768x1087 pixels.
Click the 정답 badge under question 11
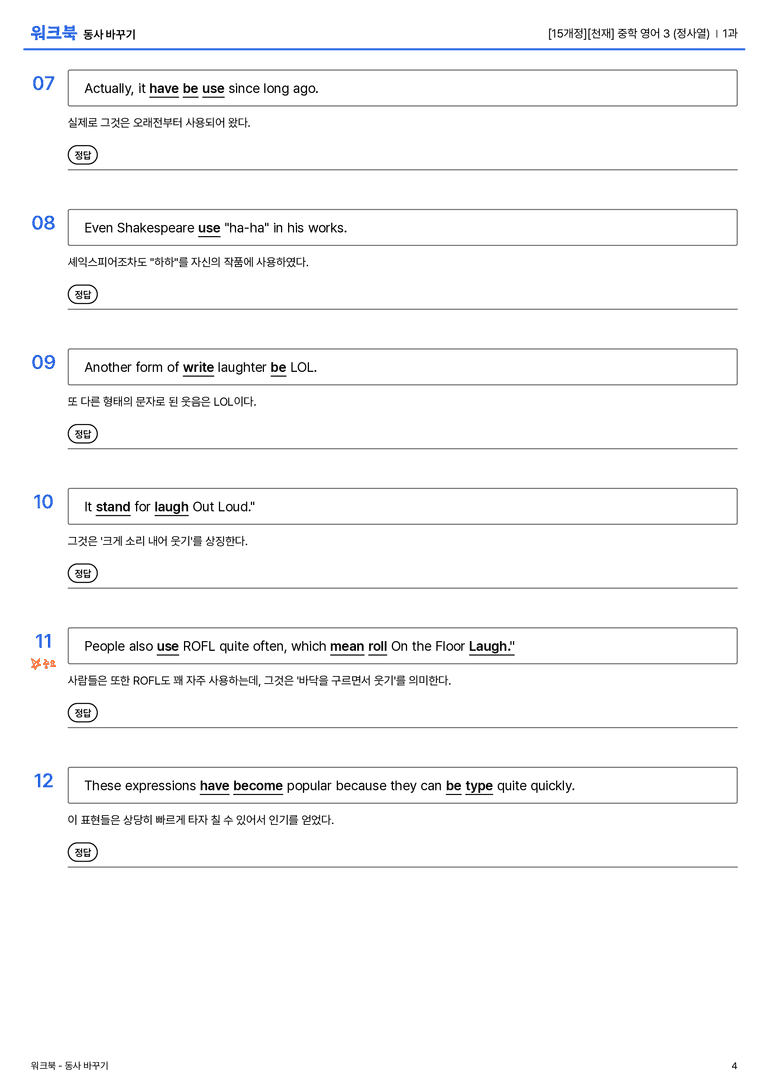pos(82,712)
